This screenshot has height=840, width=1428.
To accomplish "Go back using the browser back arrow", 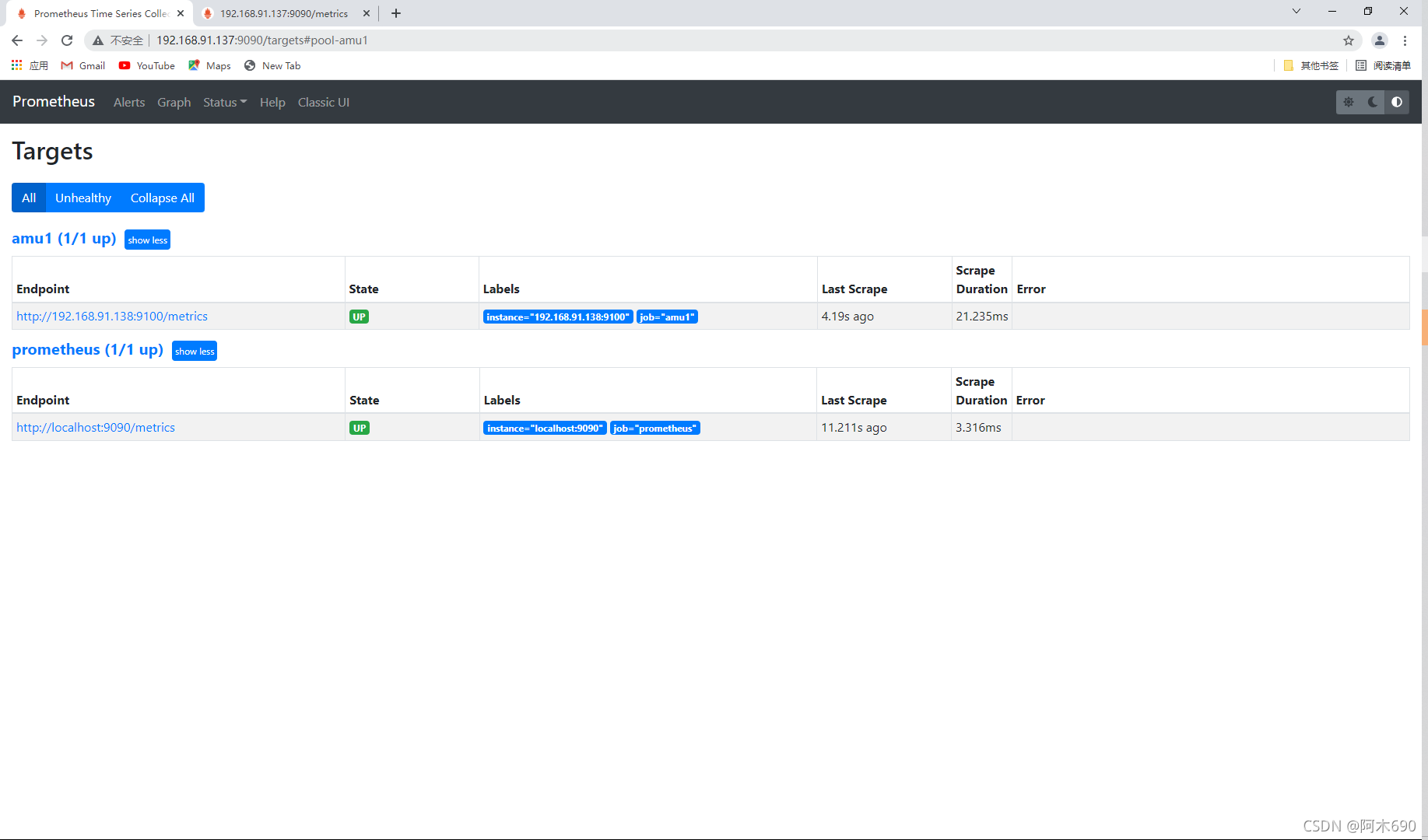I will [17, 40].
